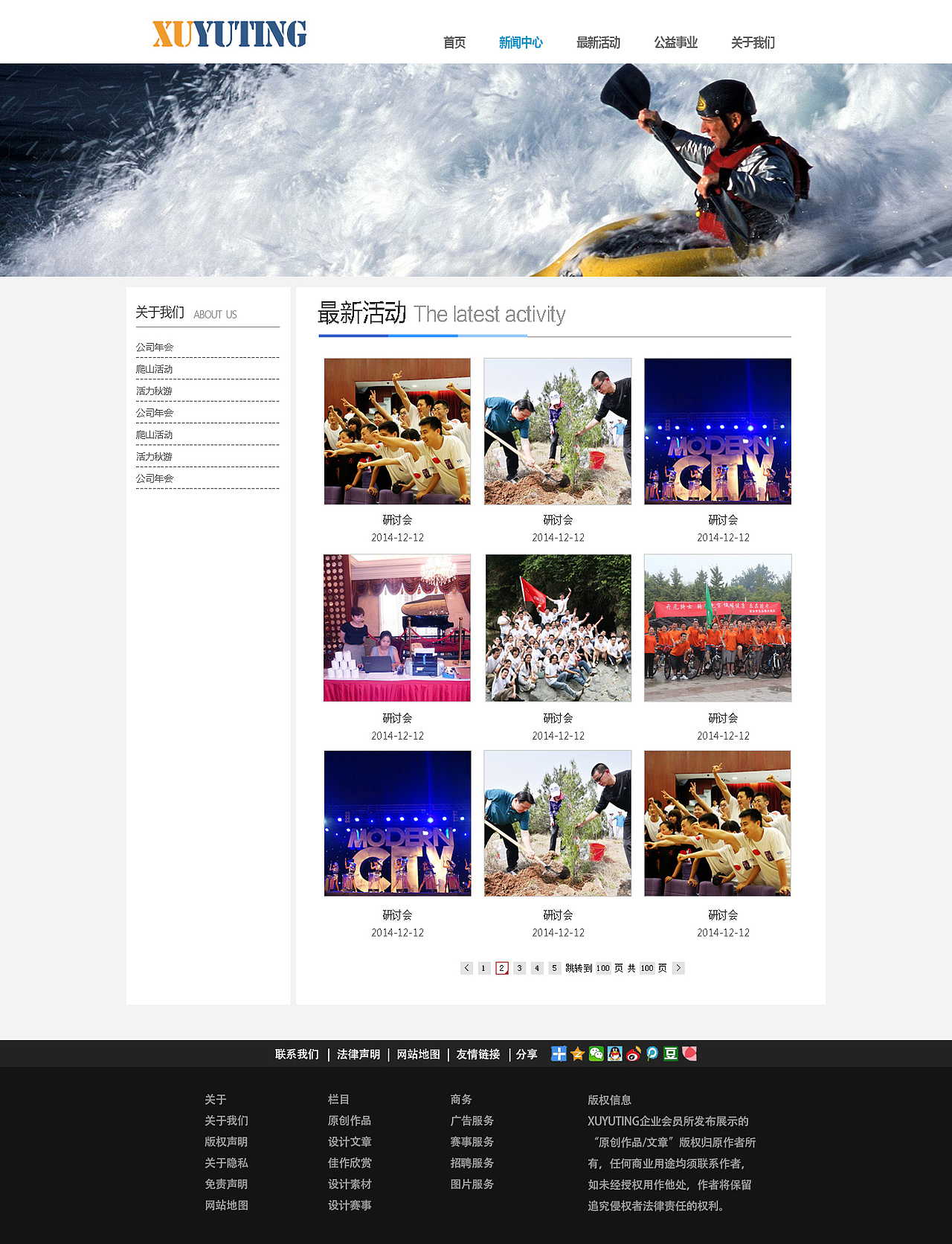
Task: Select page 2 in pagination
Action: (501, 968)
